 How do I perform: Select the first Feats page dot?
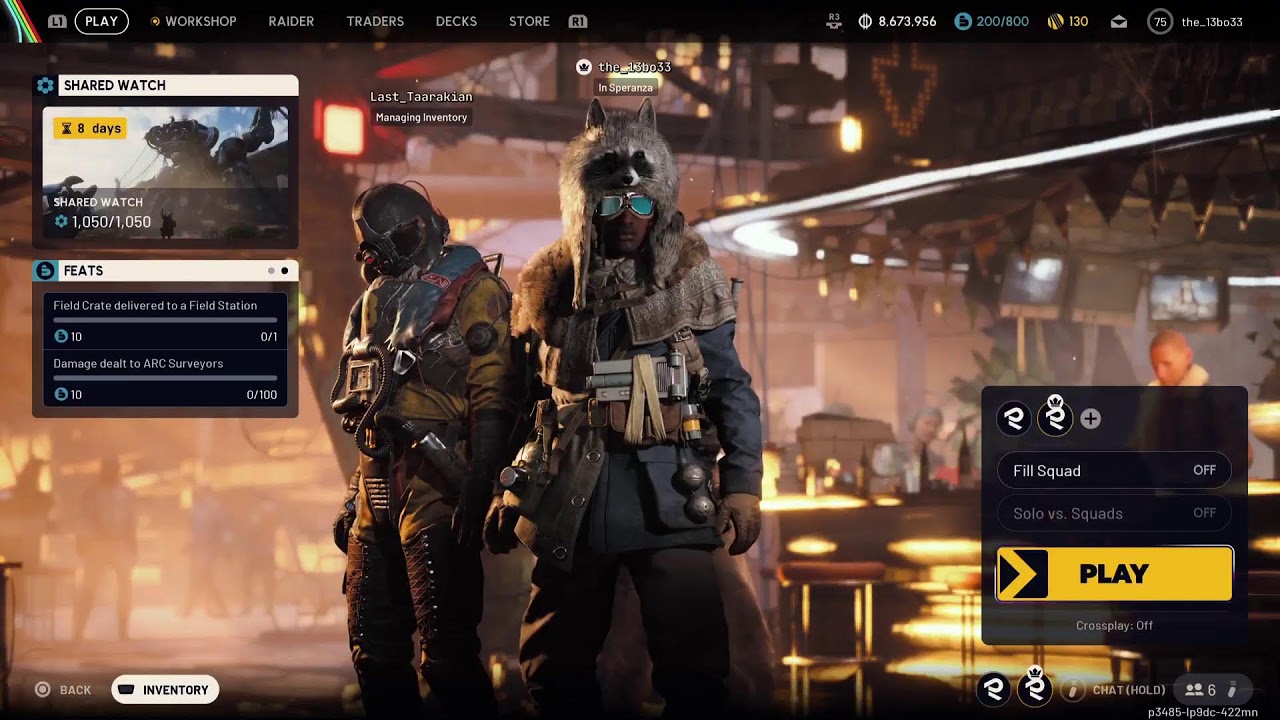coord(270,271)
